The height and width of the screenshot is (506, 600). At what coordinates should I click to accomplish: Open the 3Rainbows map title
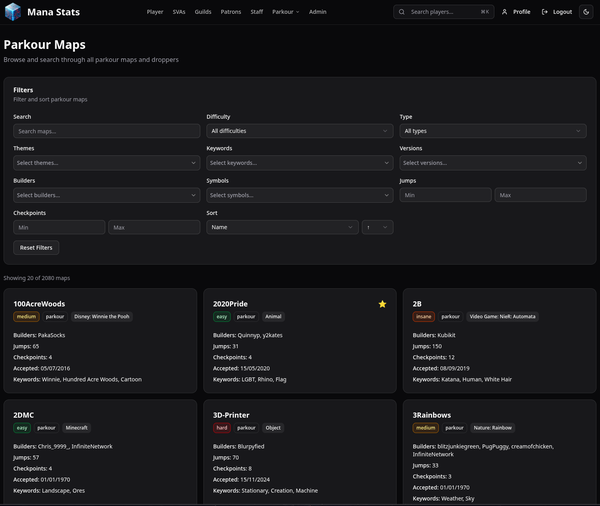[432, 415]
